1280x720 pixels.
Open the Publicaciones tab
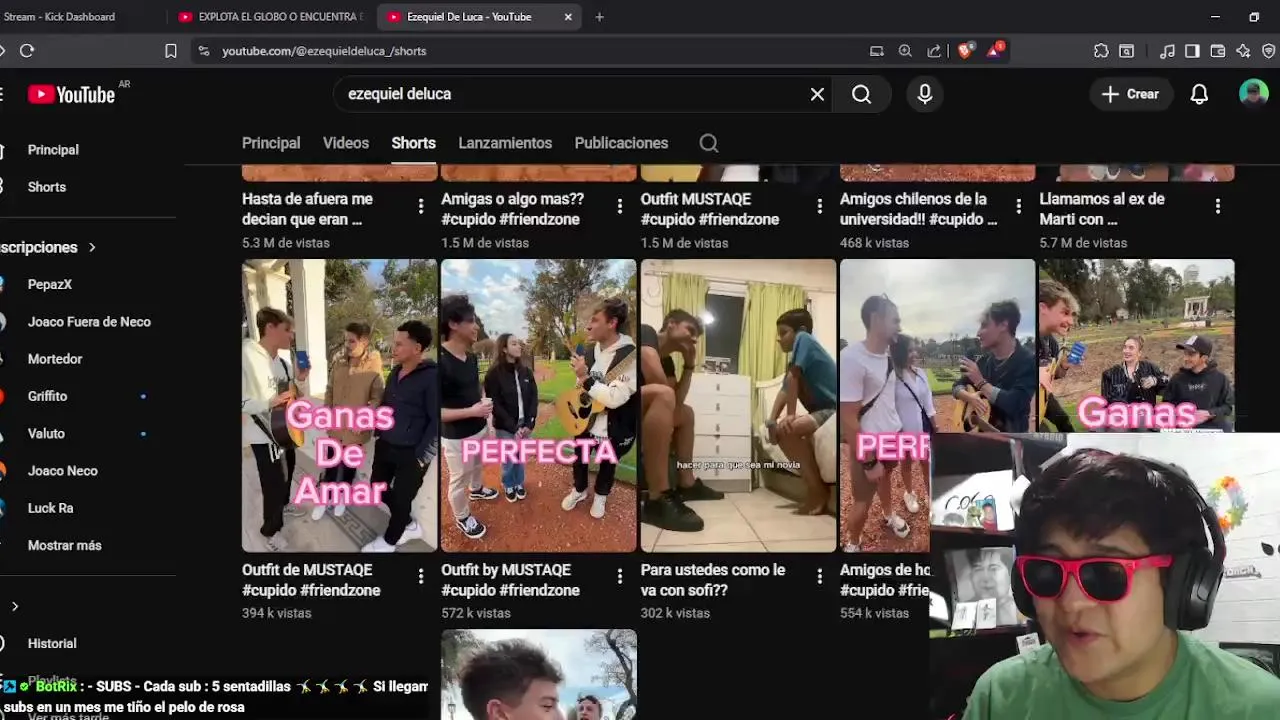point(621,143)
